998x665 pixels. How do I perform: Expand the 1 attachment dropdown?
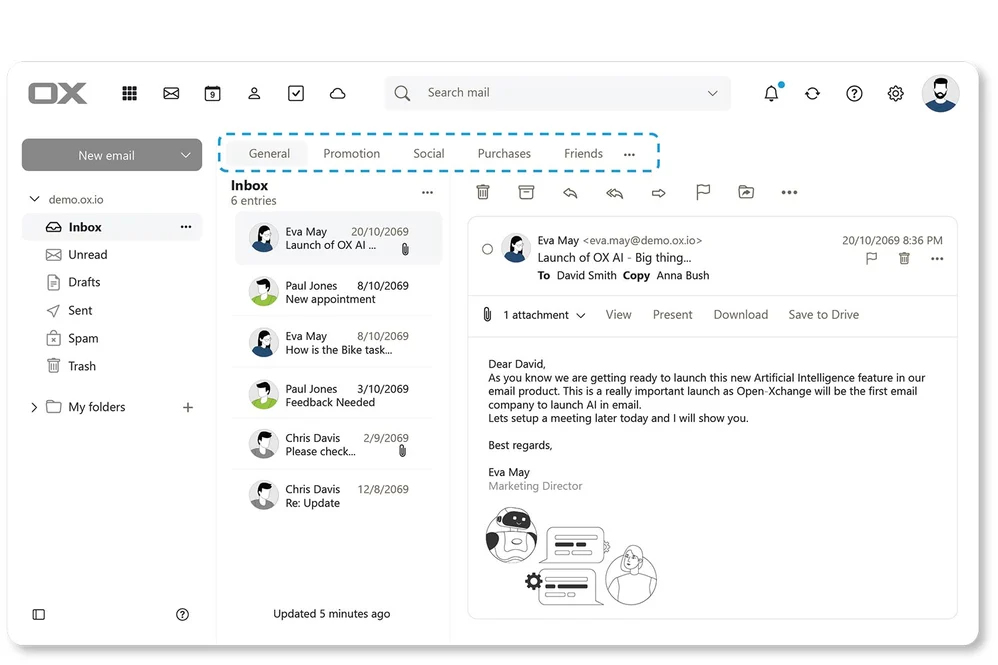pos(579,315)
